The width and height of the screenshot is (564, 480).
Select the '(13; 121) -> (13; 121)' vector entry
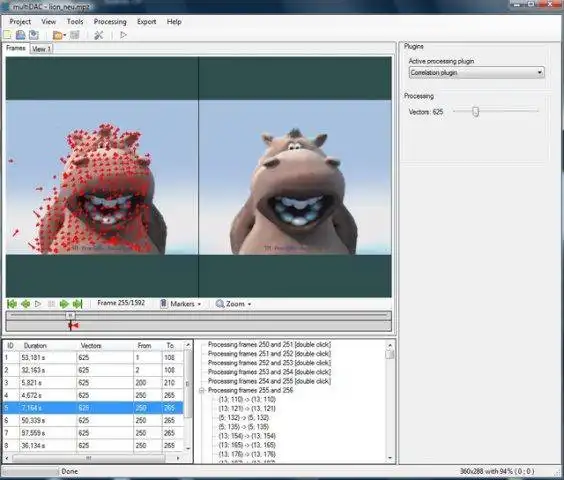(x=247, y=408)
